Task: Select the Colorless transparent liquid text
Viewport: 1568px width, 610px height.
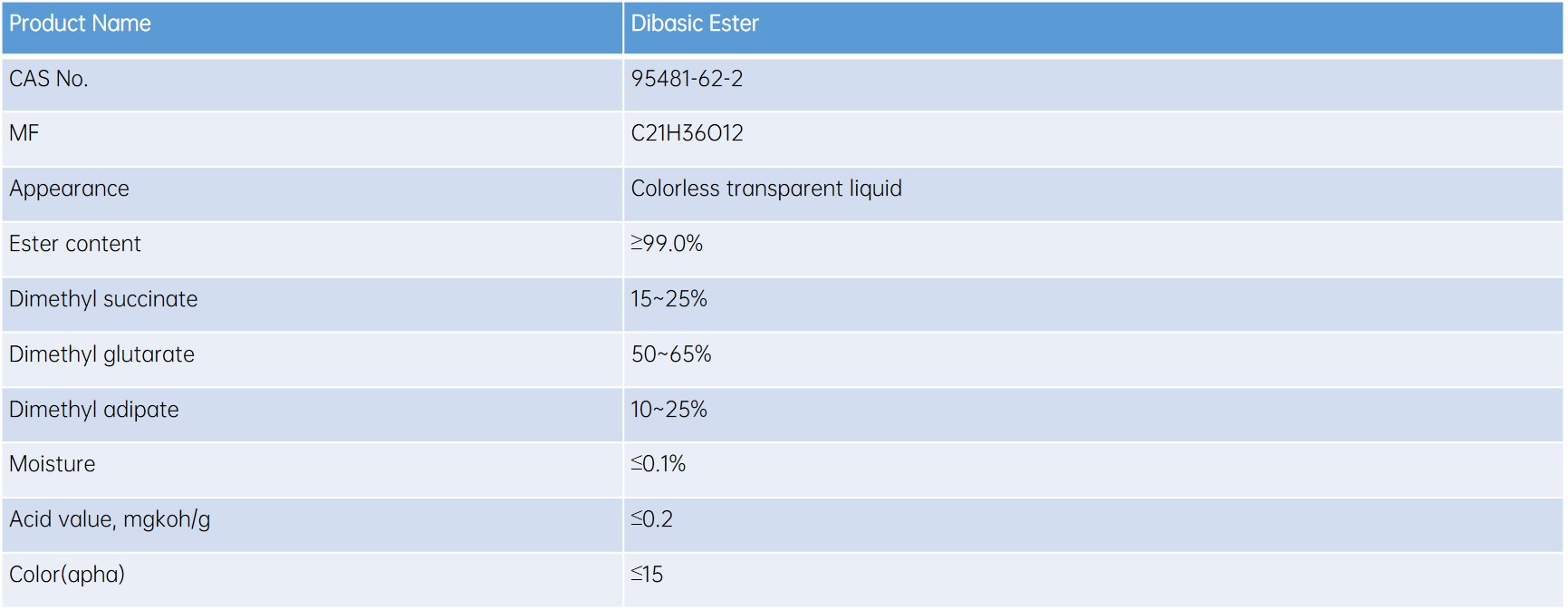Action: click(766, 189)
